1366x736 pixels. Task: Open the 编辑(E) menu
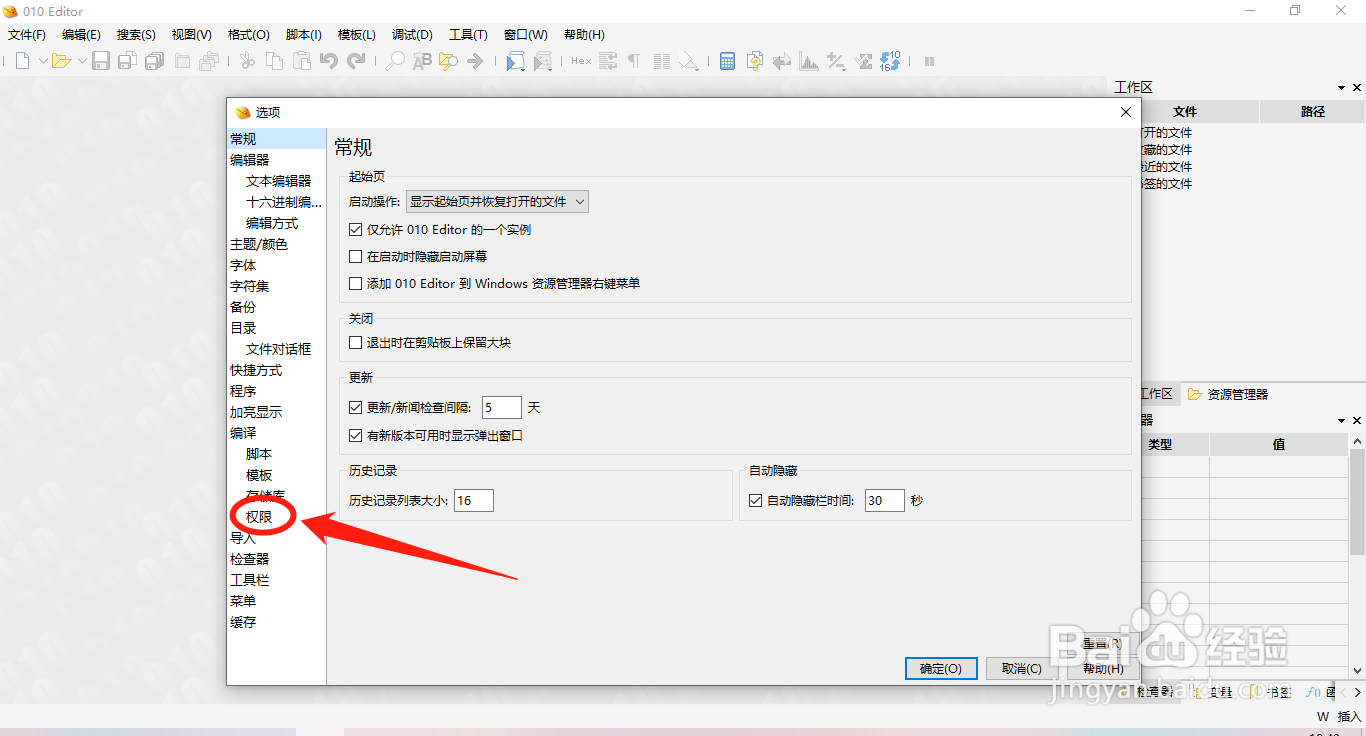tap(81, 34)
